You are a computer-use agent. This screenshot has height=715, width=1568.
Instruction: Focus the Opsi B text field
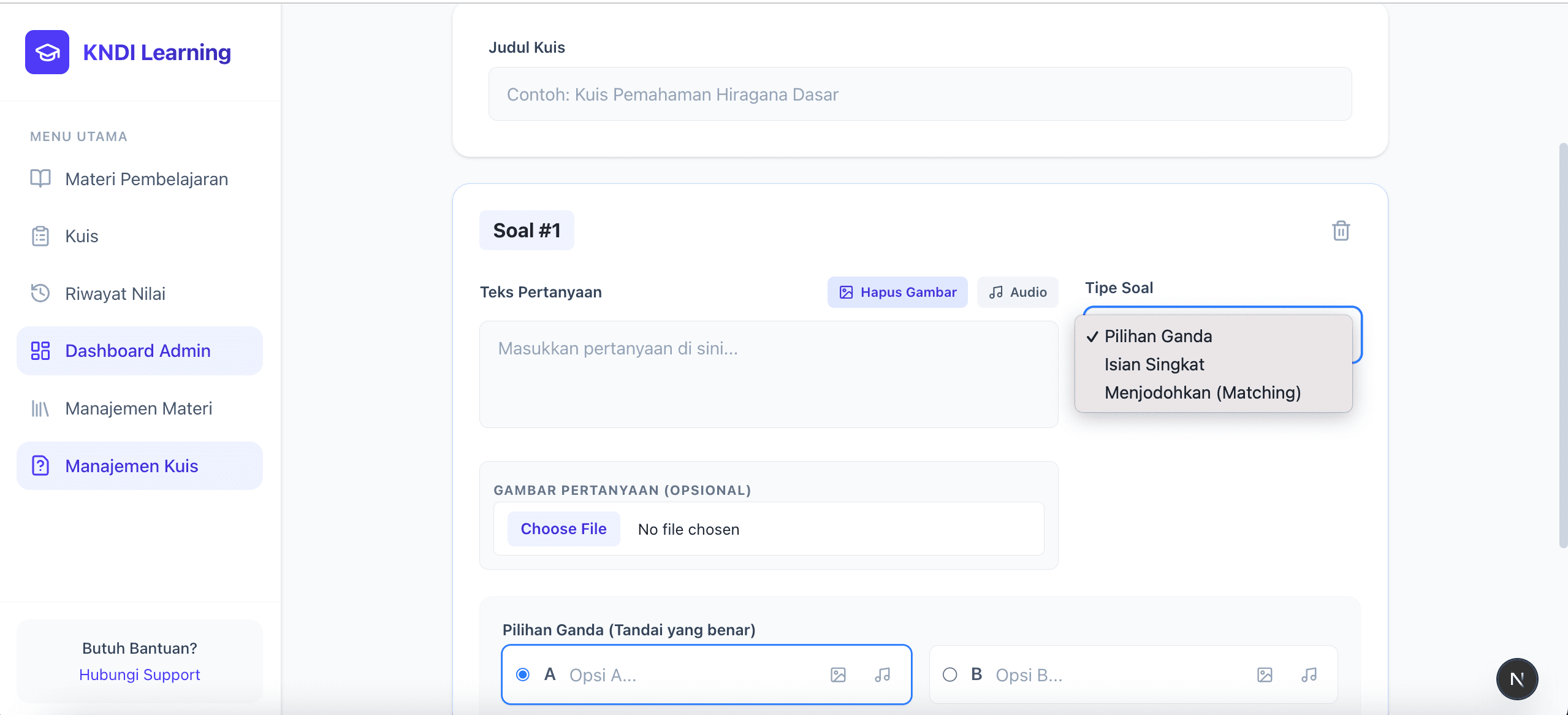coord(1119,675)
